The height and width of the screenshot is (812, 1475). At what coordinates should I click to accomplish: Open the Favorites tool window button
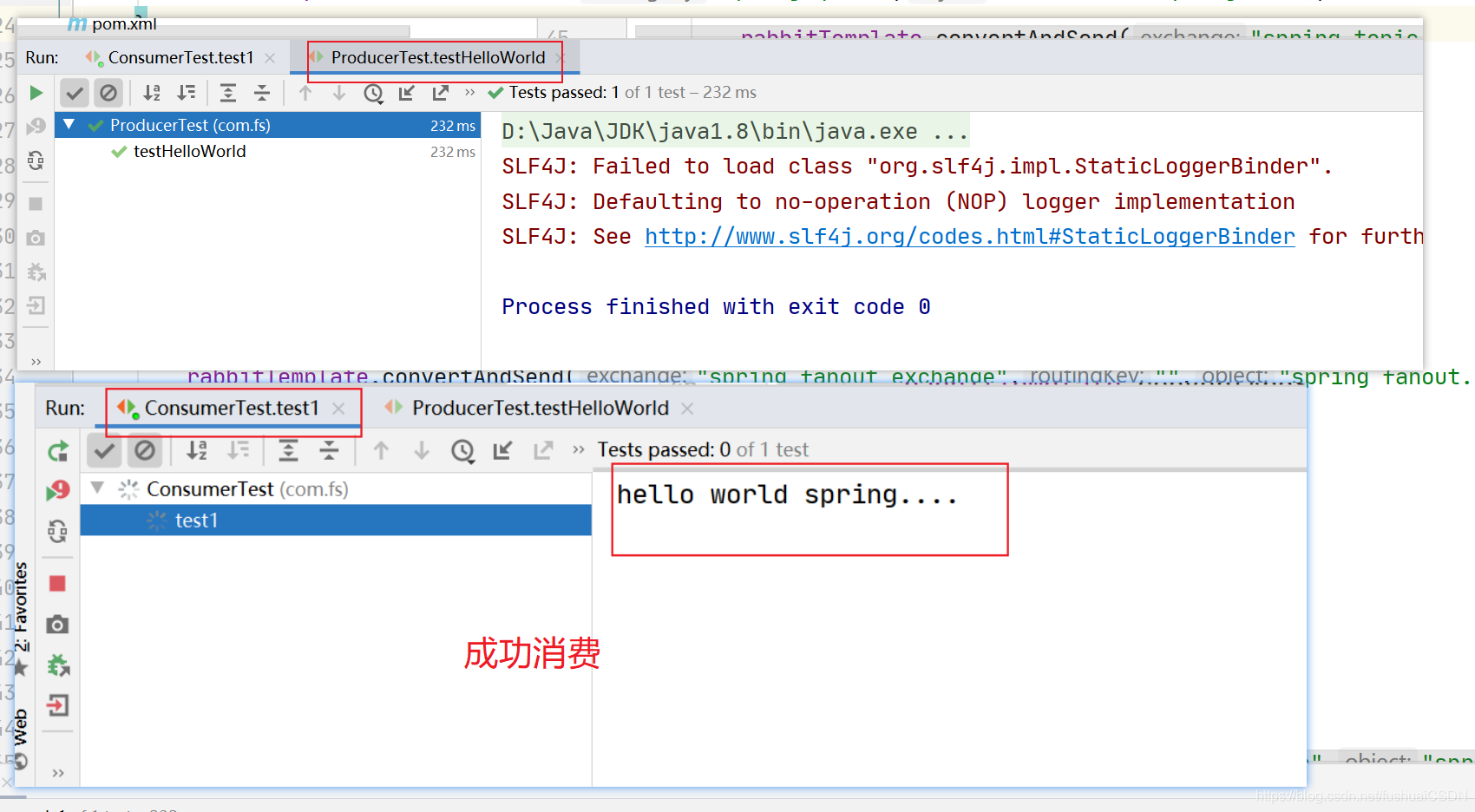pos(20,618)
